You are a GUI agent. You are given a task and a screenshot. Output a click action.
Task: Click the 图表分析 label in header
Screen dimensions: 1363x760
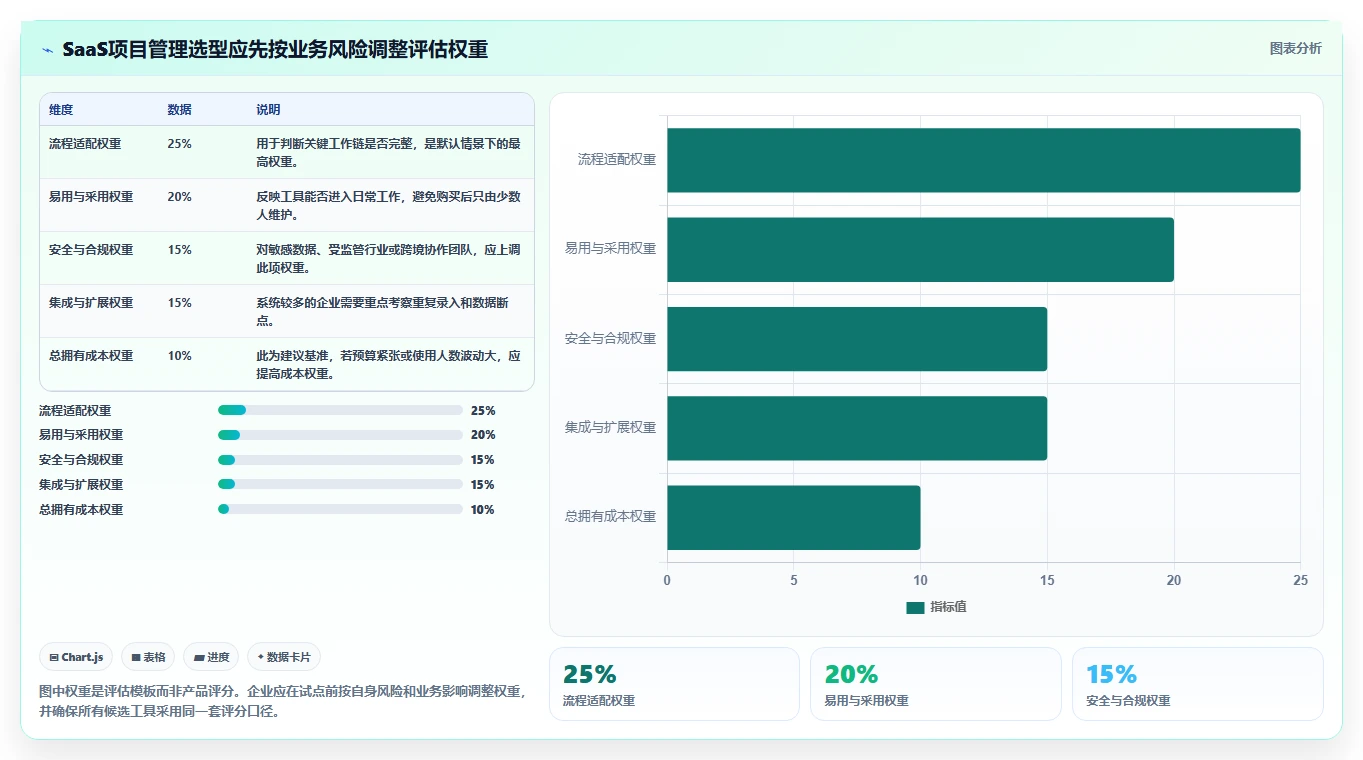pyautogui.click(x=1295, y=48)
